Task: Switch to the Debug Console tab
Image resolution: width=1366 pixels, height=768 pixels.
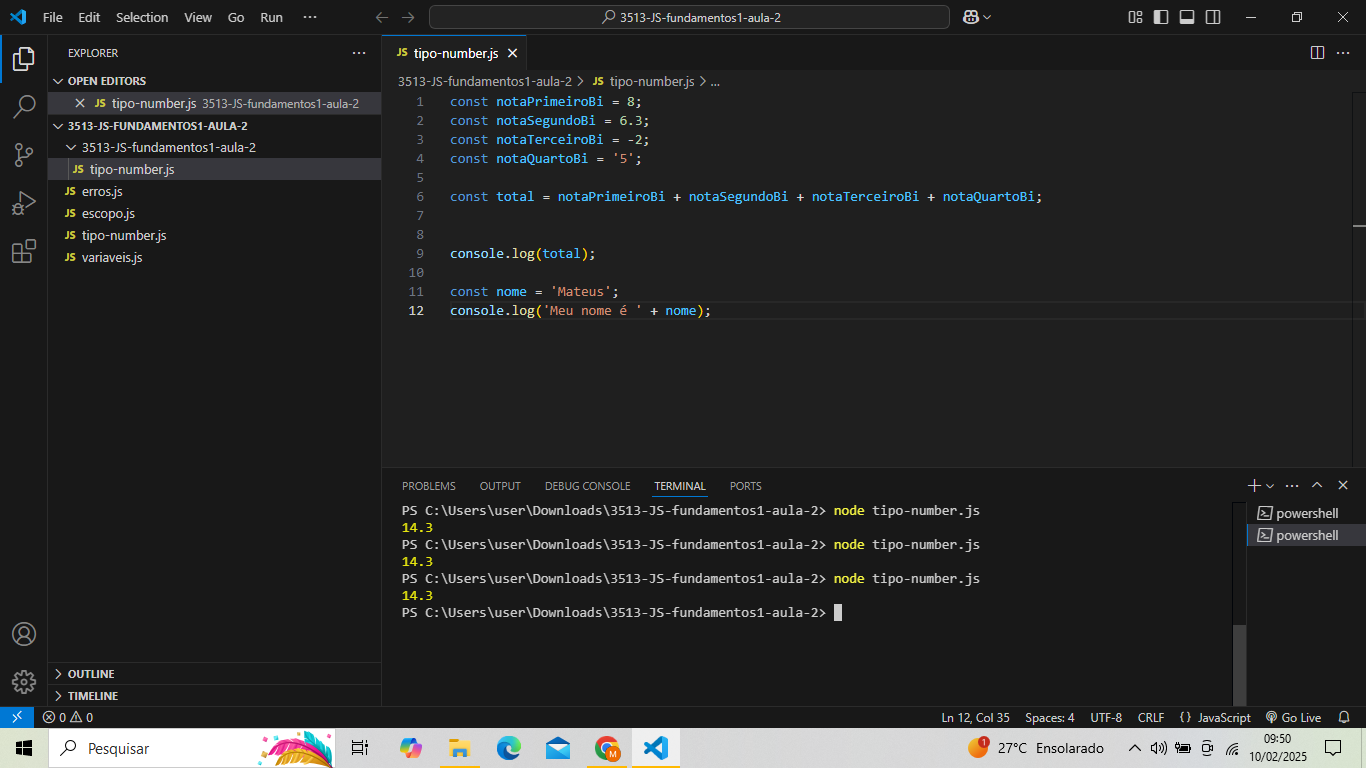Action: [587, 486]
